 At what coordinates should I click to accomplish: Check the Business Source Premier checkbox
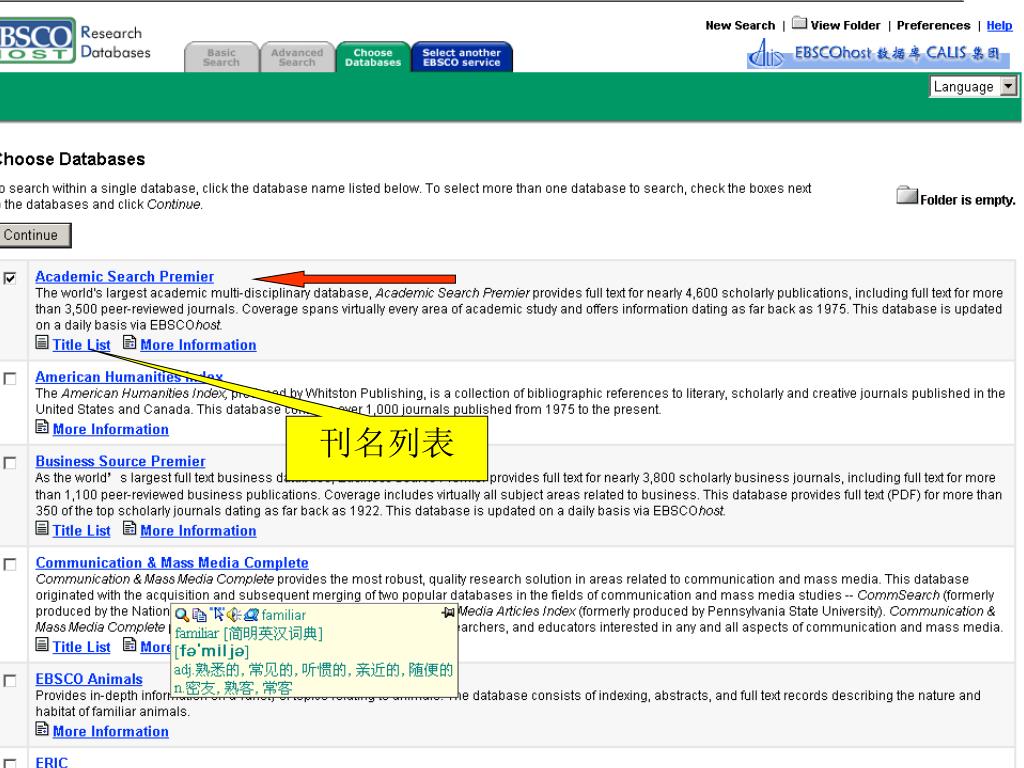[x=10, y=463]
